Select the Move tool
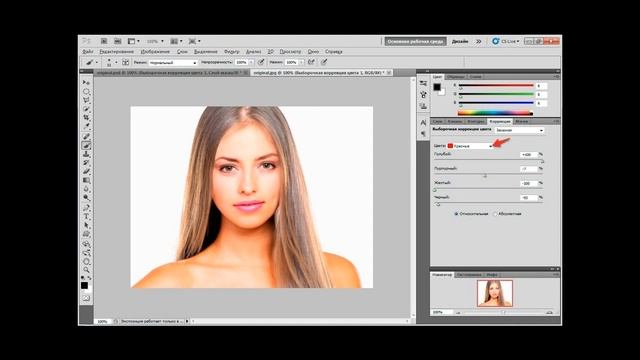This screenshot has height=360, width=640. (86, 83)
